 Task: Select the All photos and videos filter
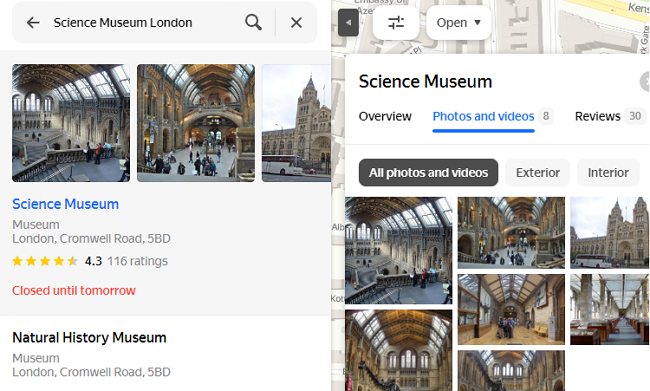pyautogui.click(x=428, y=172)
